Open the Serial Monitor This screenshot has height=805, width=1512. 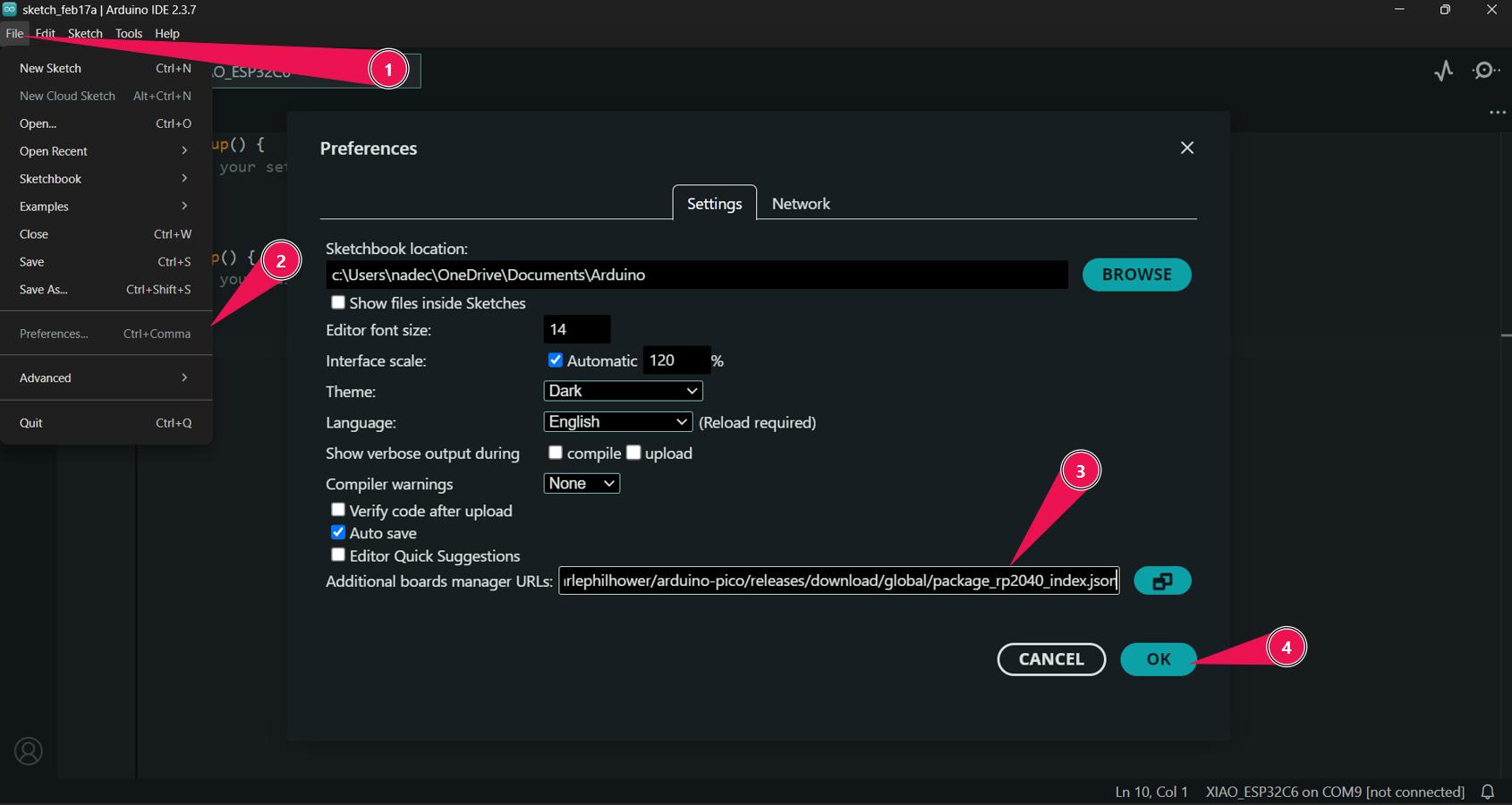point(1486,71)
